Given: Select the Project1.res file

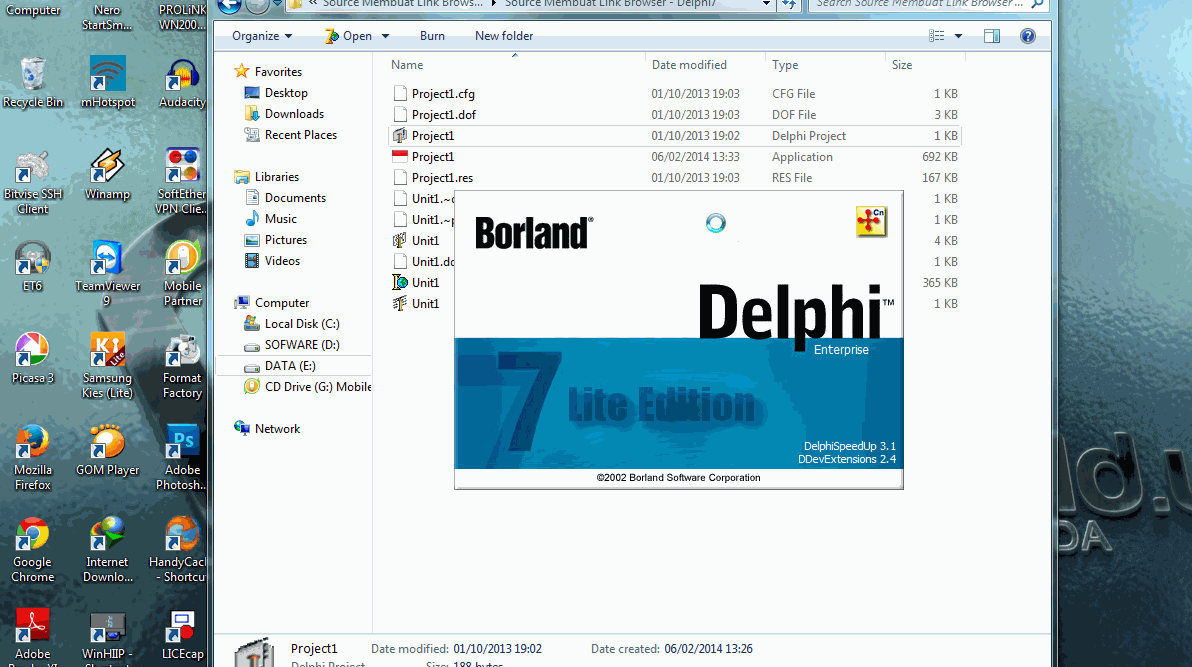Looking at the screenshot, I should point(675,178).
